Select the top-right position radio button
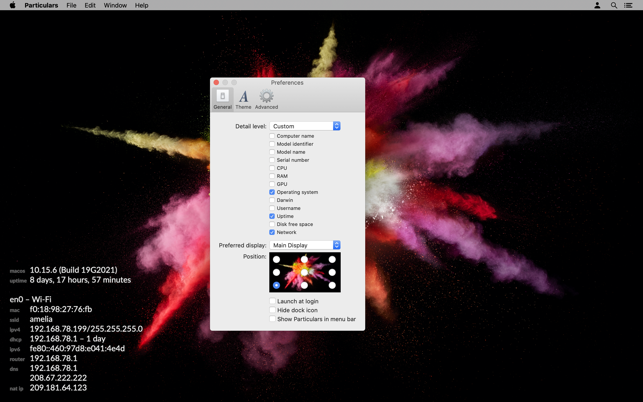 point(332,260)
